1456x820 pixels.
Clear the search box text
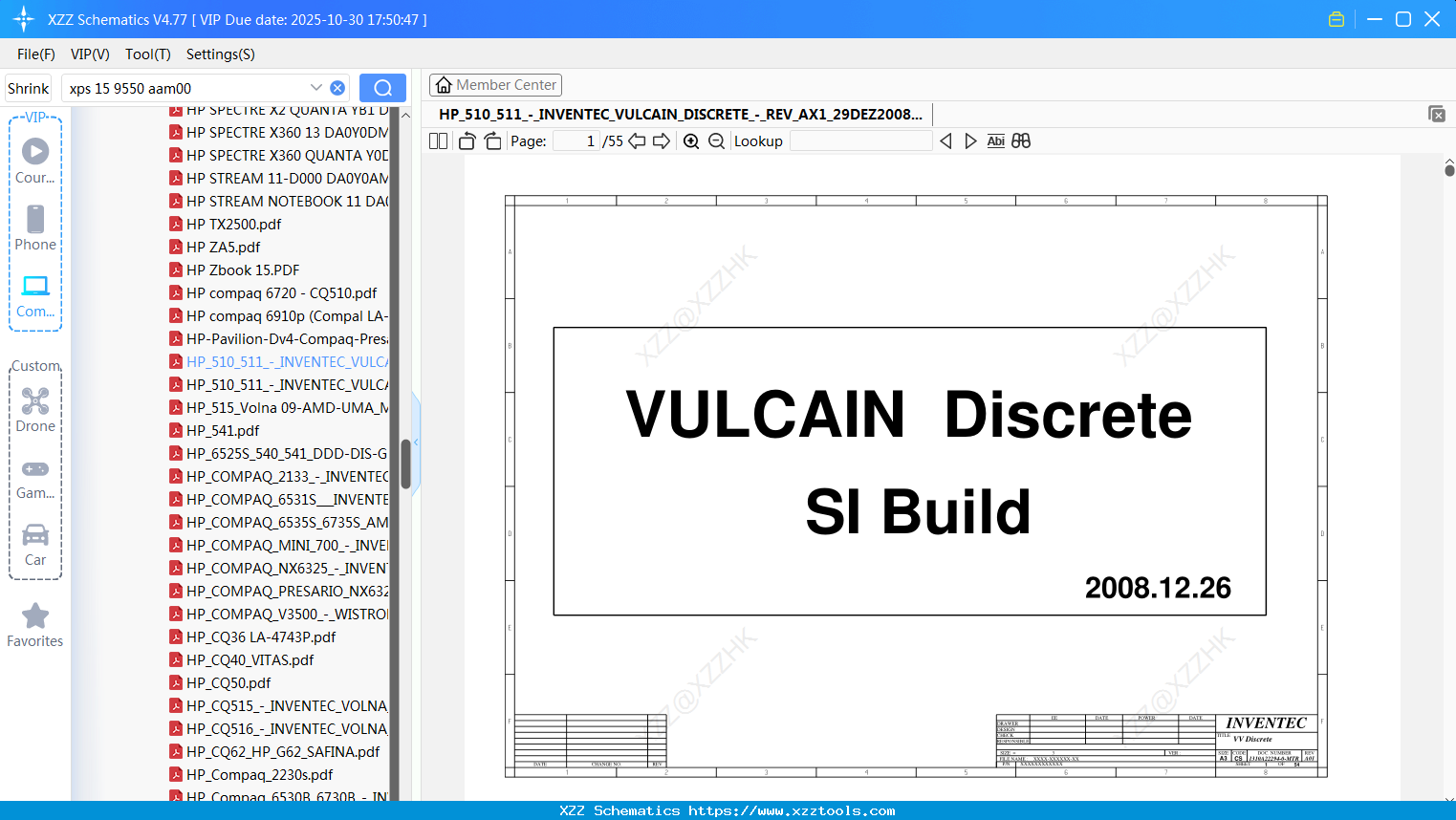tap(337, 88)
